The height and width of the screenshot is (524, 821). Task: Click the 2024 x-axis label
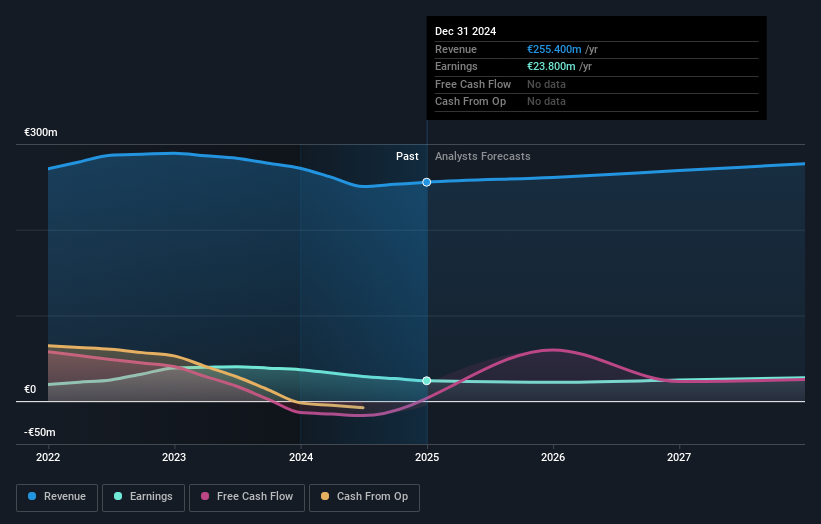[301, 457]
